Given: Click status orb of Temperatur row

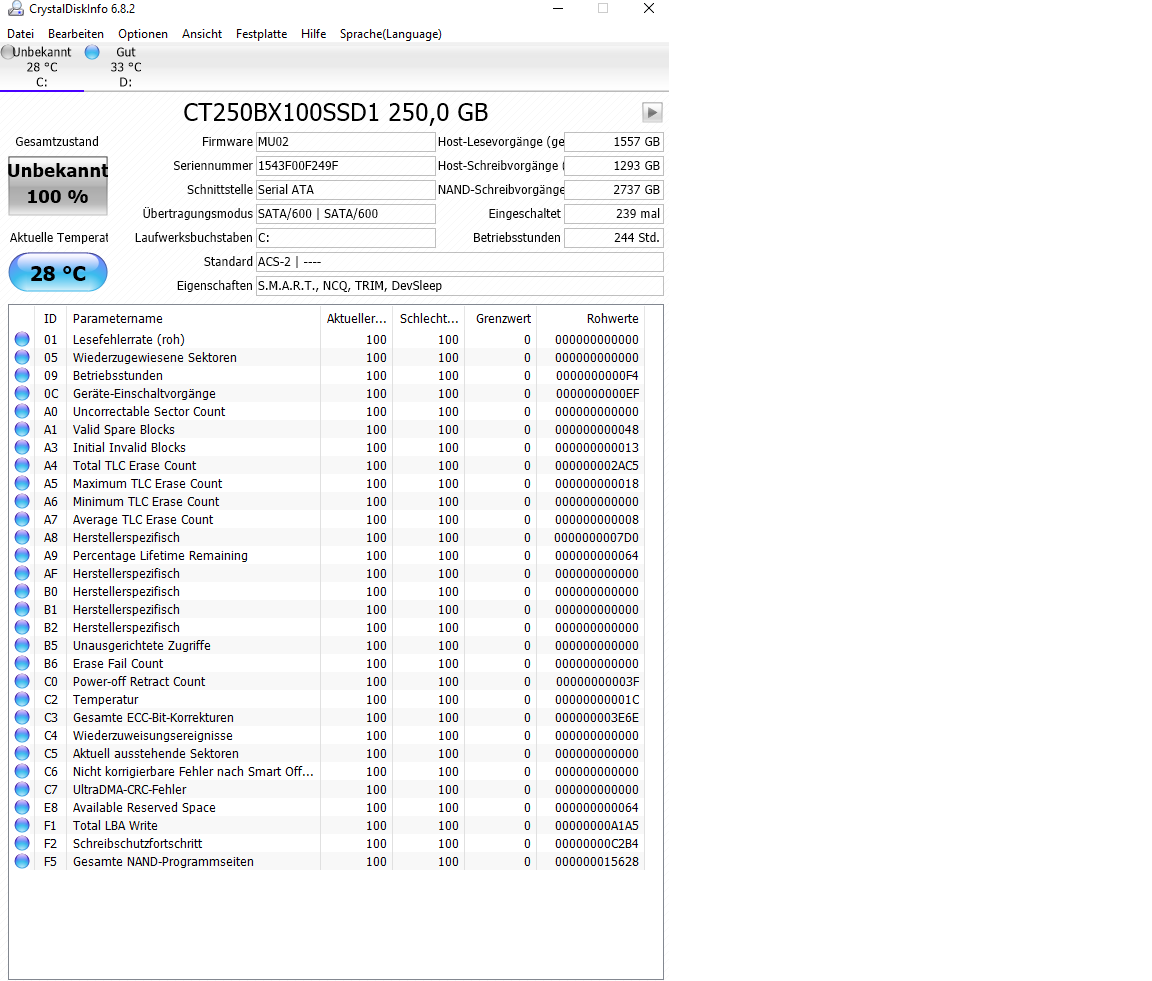Looking at the screenshot, I should 22,700.
